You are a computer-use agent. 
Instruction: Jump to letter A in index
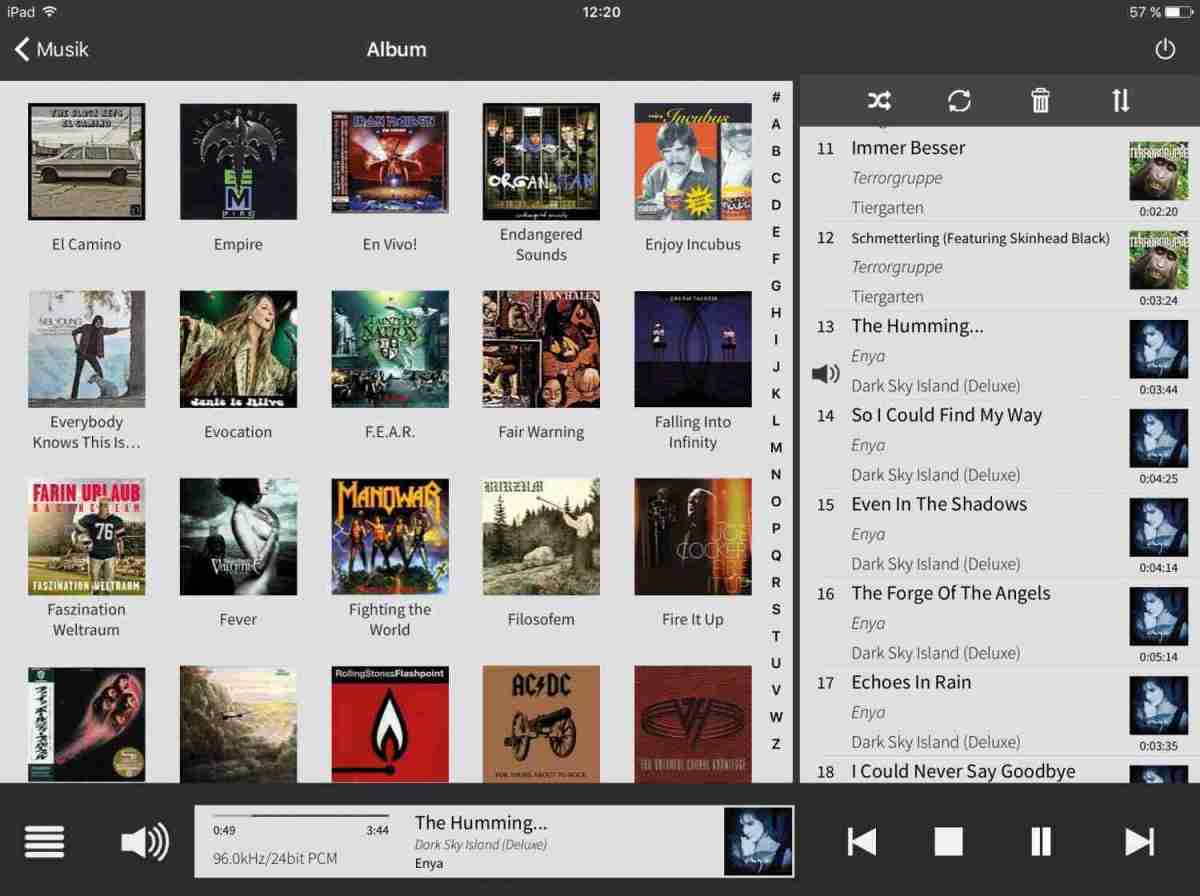(776, 124)
